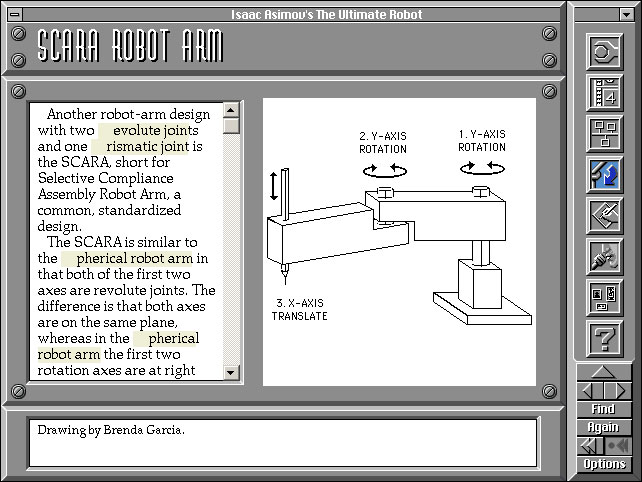642x482 pixels.
Task: Click the 'Drawing by Brenda Garcia.' caption
Action: pos(111,430)
